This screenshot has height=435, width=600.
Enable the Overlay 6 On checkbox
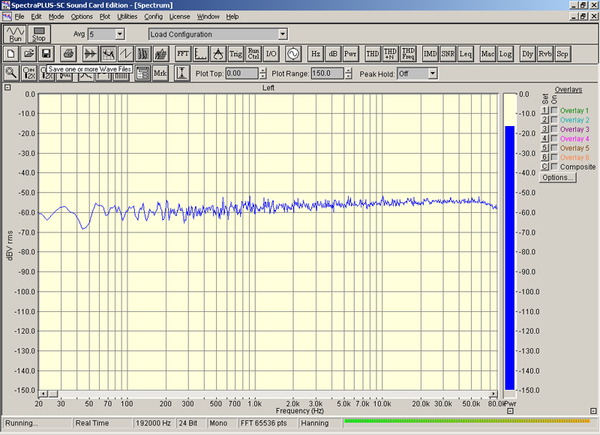pos(554,157)
